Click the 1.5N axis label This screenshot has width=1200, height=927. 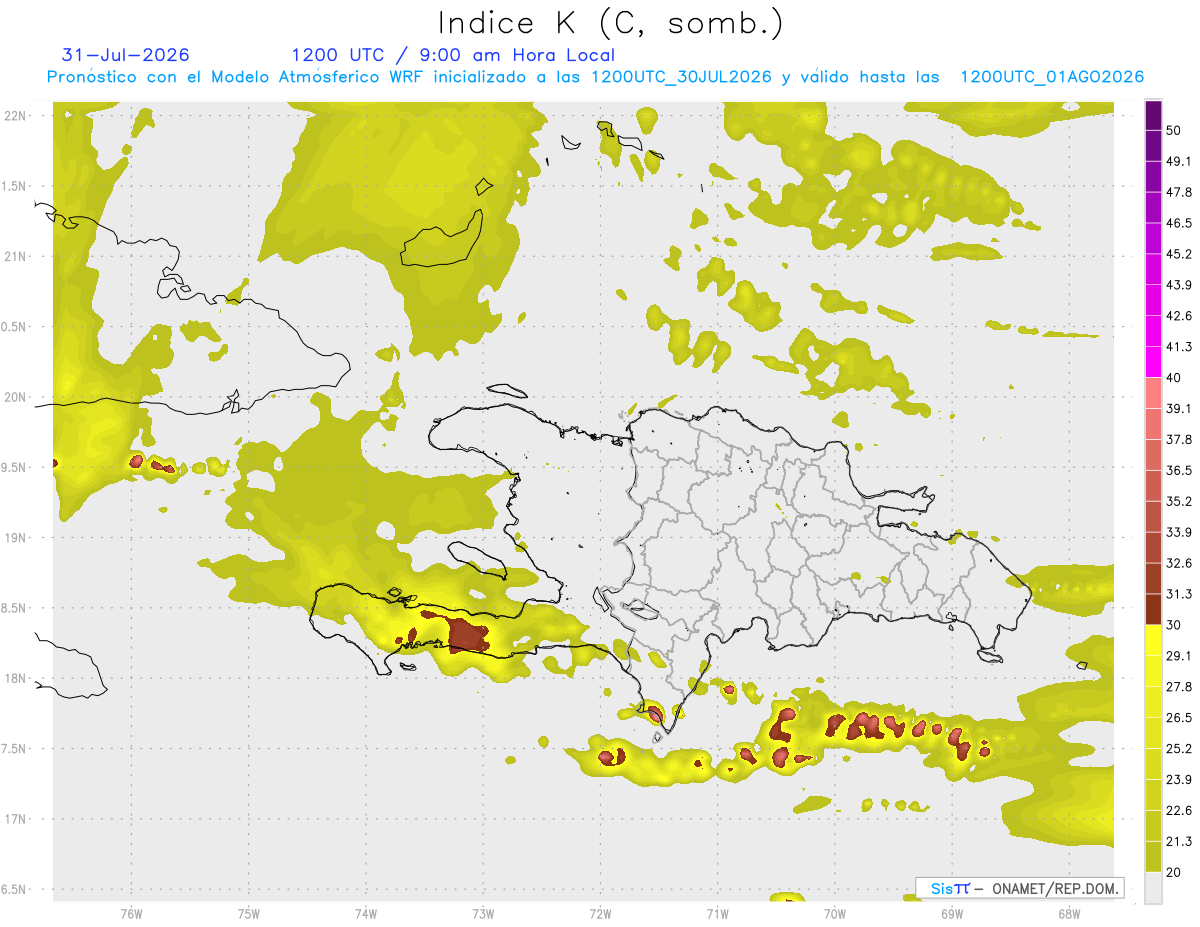[15, 186]
